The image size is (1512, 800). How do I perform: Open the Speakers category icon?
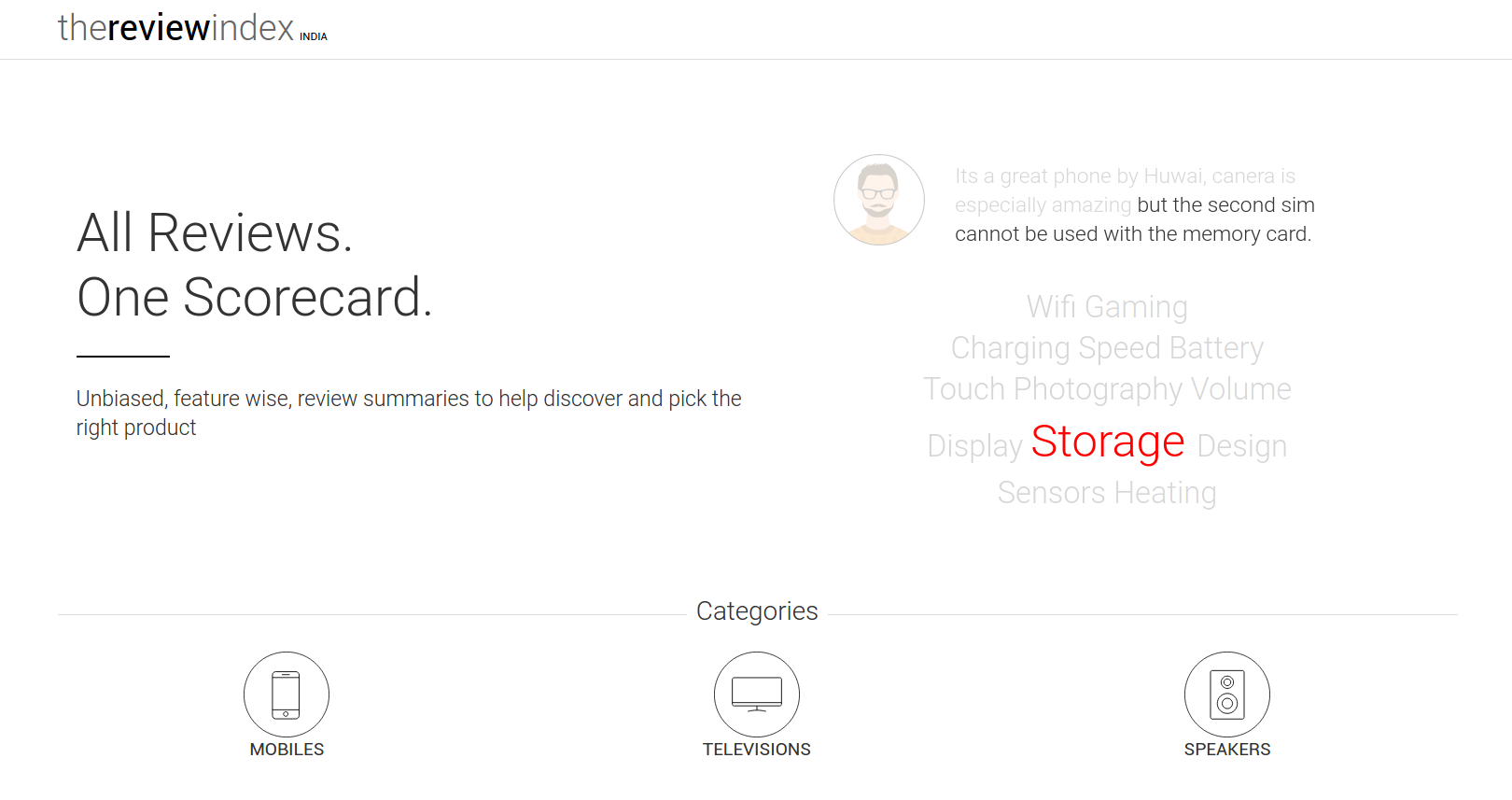tap(1227, 695)
